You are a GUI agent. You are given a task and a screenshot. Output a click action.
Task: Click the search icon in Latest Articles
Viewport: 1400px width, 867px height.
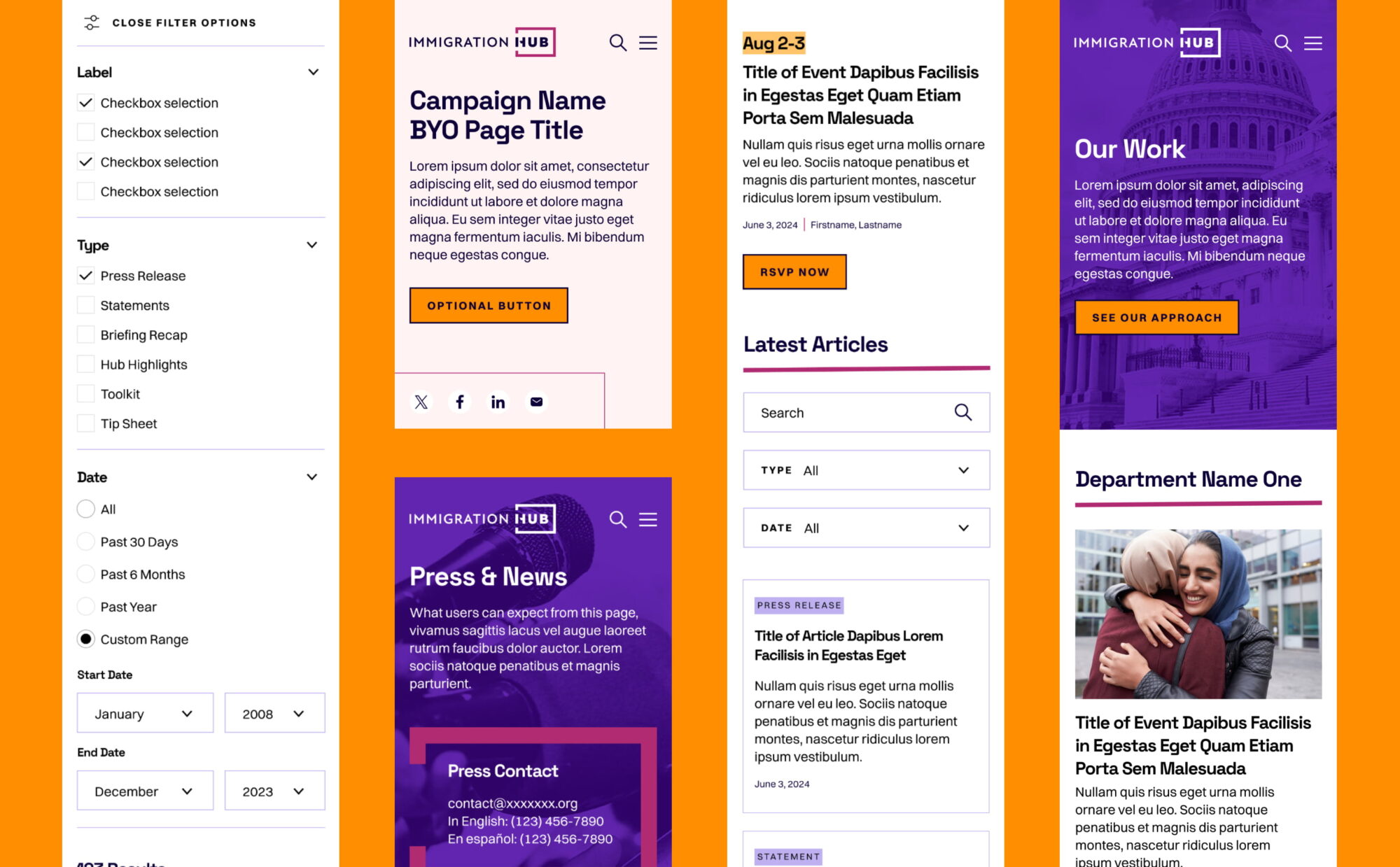click(x=962, y=412)
